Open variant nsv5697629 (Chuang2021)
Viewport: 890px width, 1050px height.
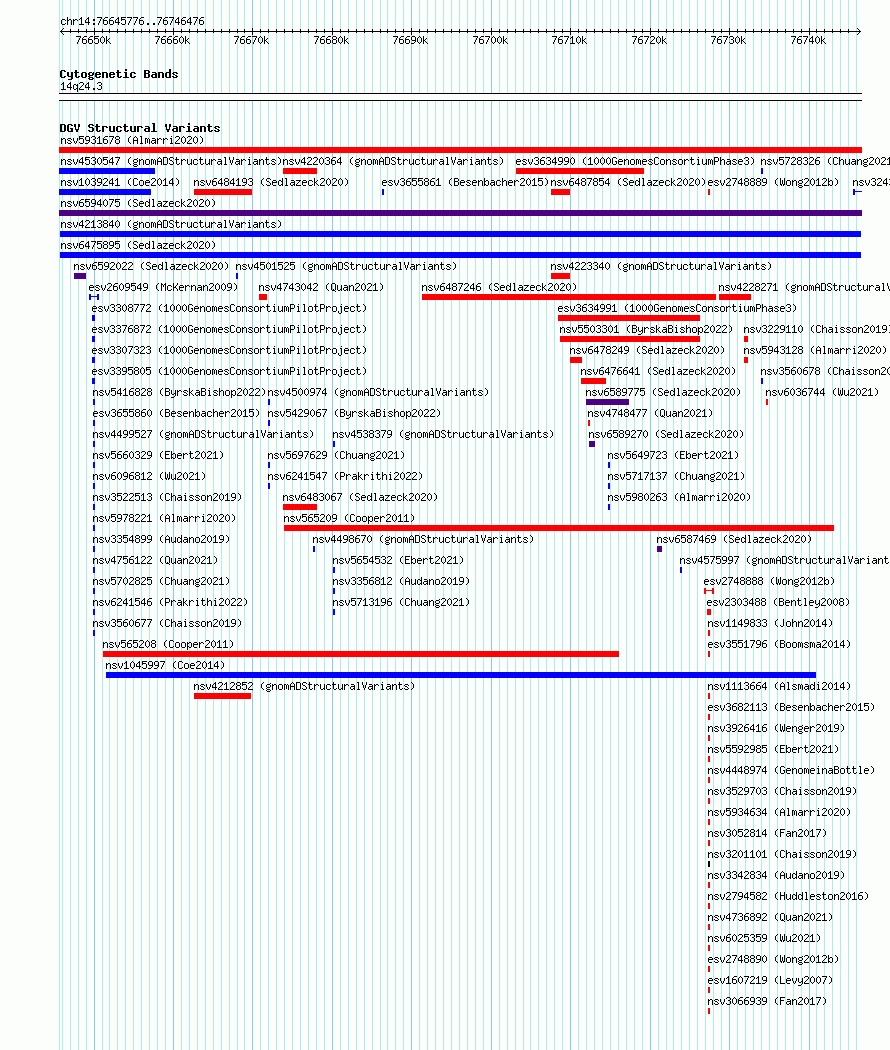(336, 455)
